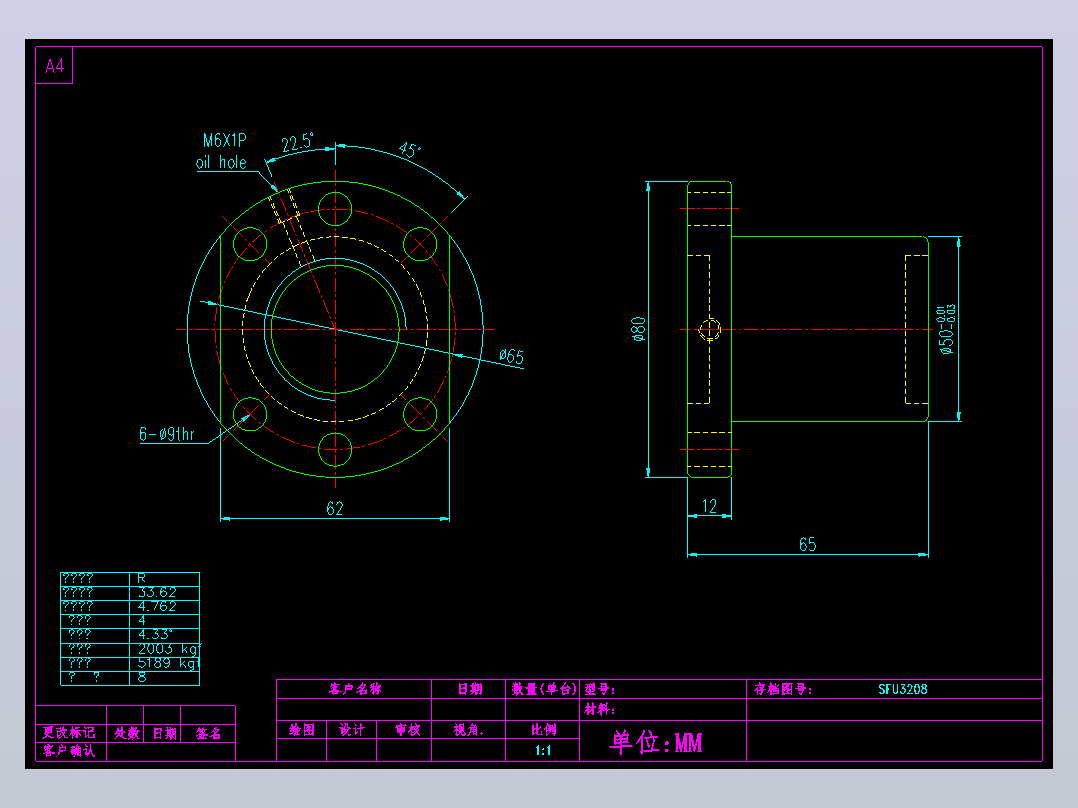Click the "设计" cell
Image resolution: width=1078 pixels, height=808 pixels.
[x=352, y=730]
